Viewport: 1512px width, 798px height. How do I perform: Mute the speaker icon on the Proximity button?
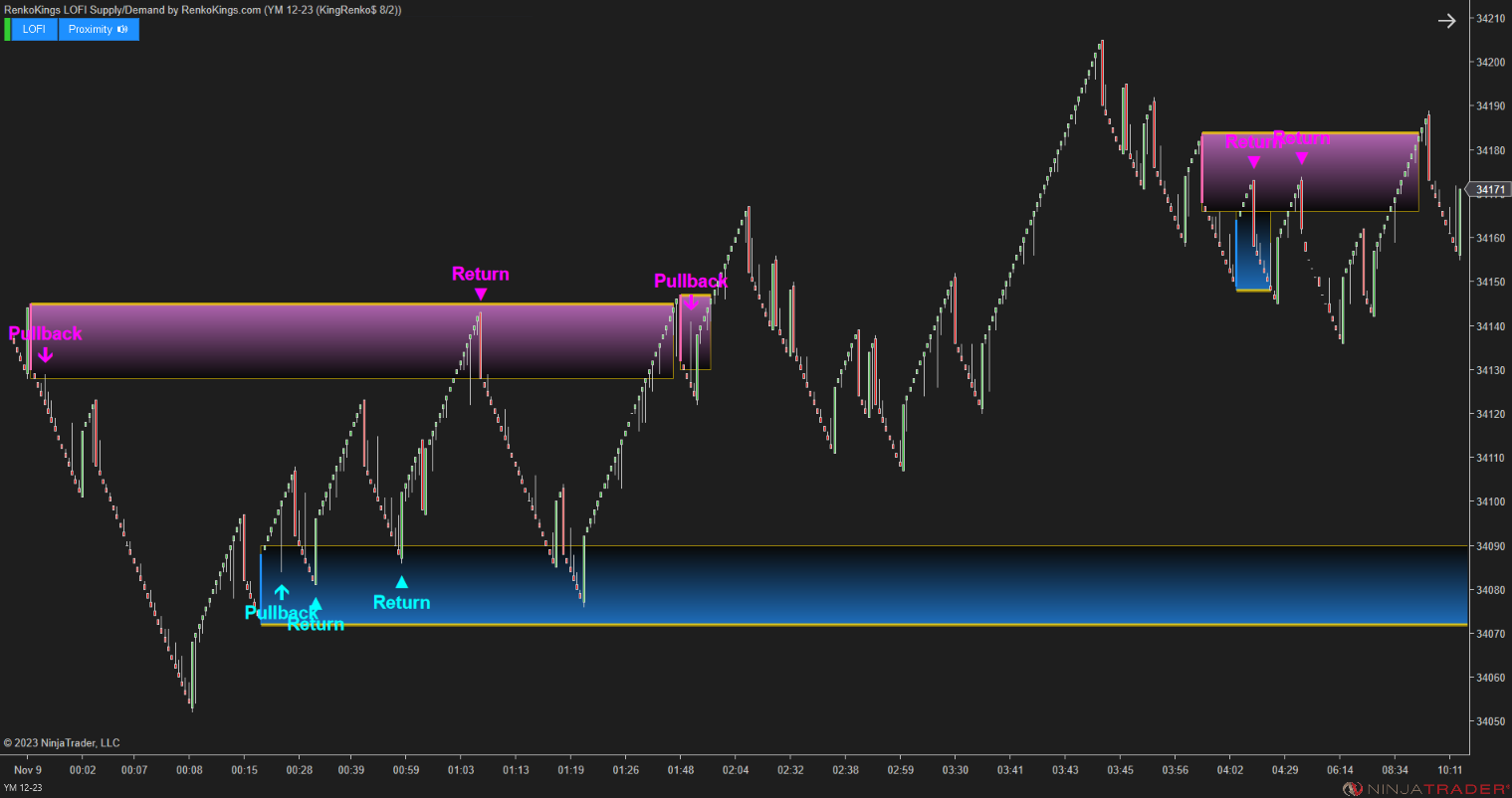coord(121,29)
